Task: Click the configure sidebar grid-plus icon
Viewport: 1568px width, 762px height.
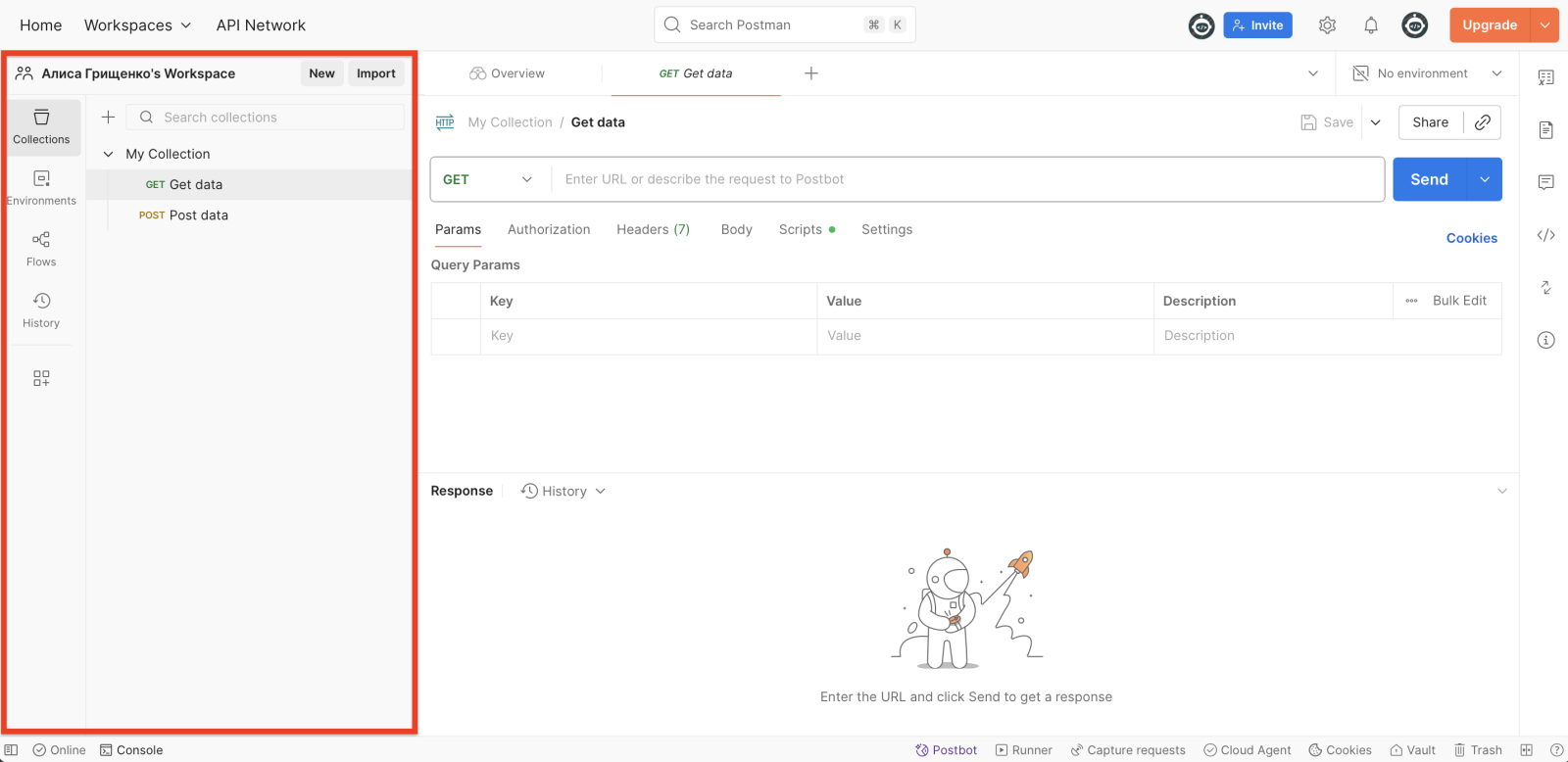Action: click(x=41, y=378)
